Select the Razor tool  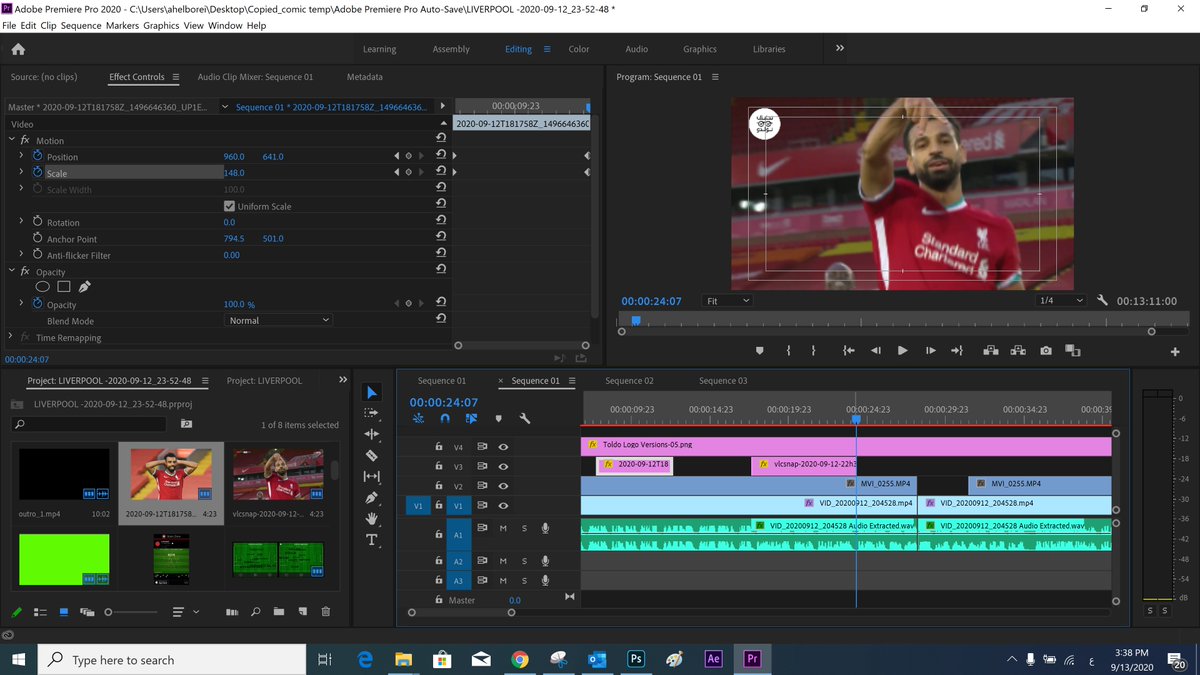click(x=372, y=455)
